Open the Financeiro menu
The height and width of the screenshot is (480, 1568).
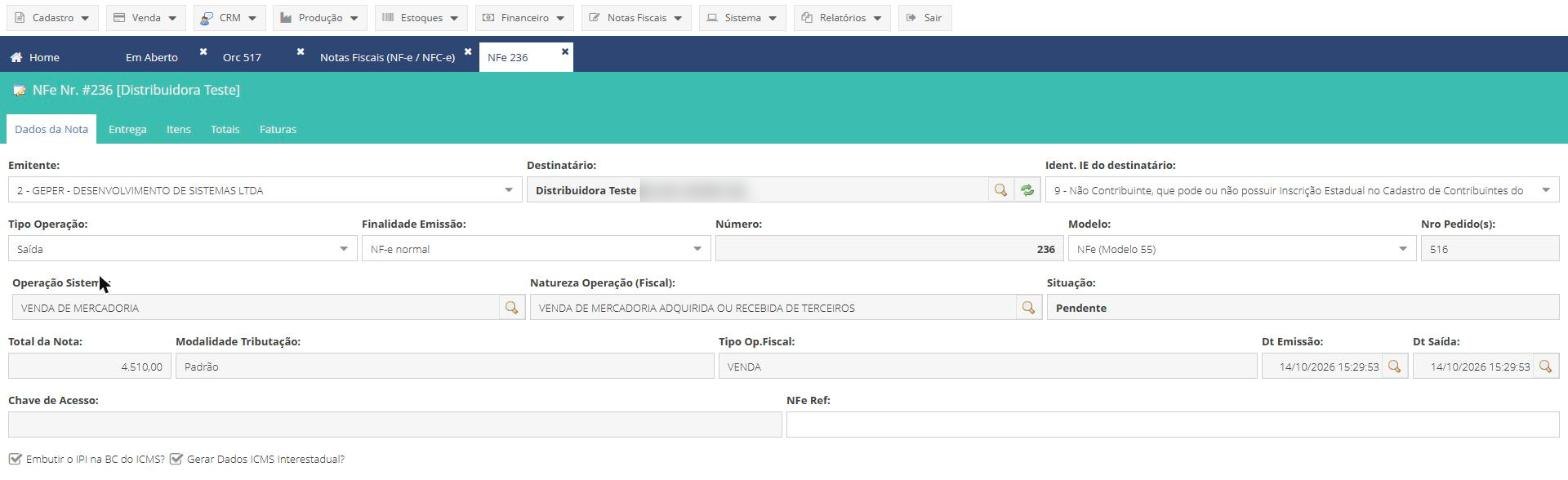pos(524,18)
